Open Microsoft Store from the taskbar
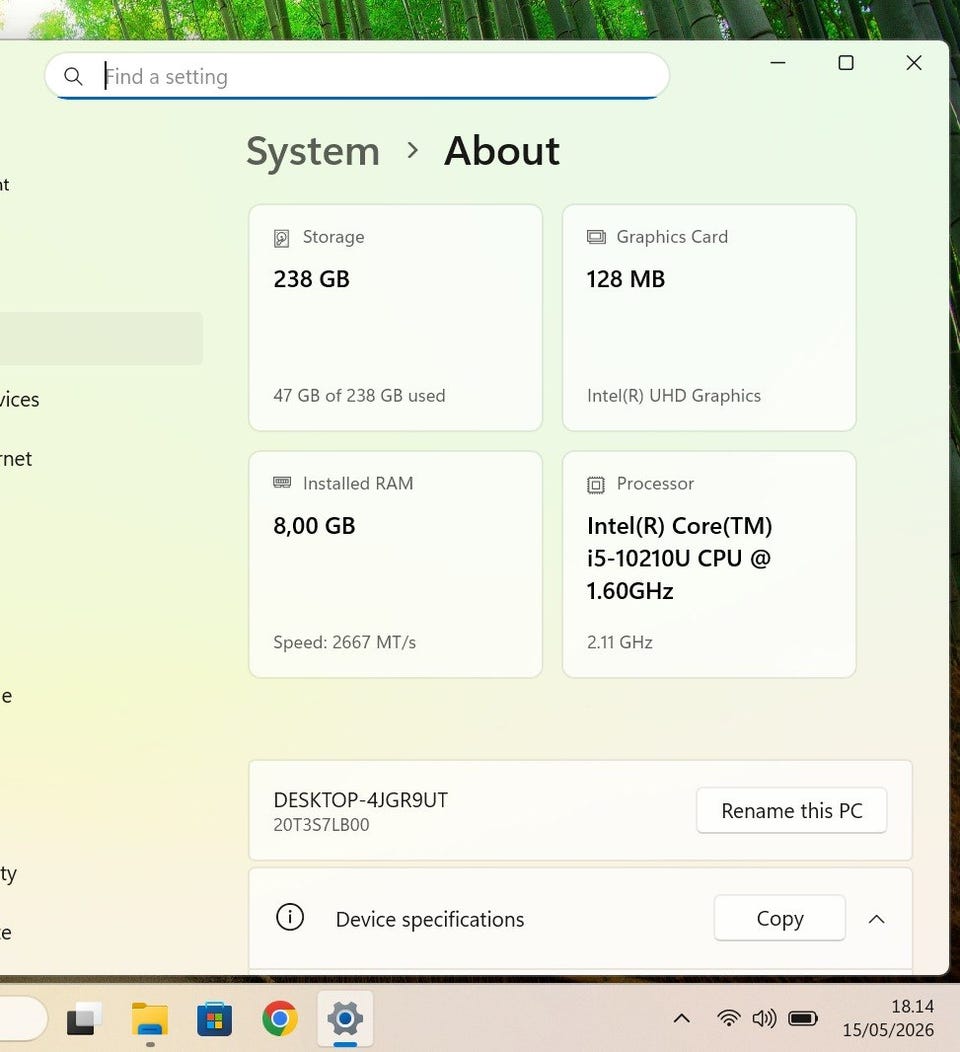This screenshot has height=1052, width=960. [x=215, y=1018]
